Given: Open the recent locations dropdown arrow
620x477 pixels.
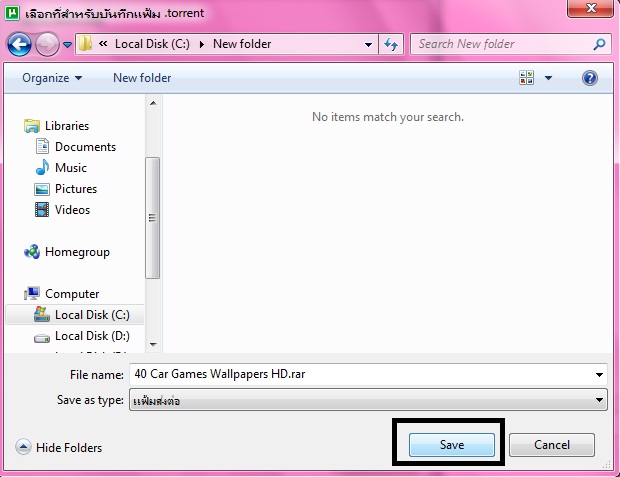Looking at the screenshot, I should 68,45.
